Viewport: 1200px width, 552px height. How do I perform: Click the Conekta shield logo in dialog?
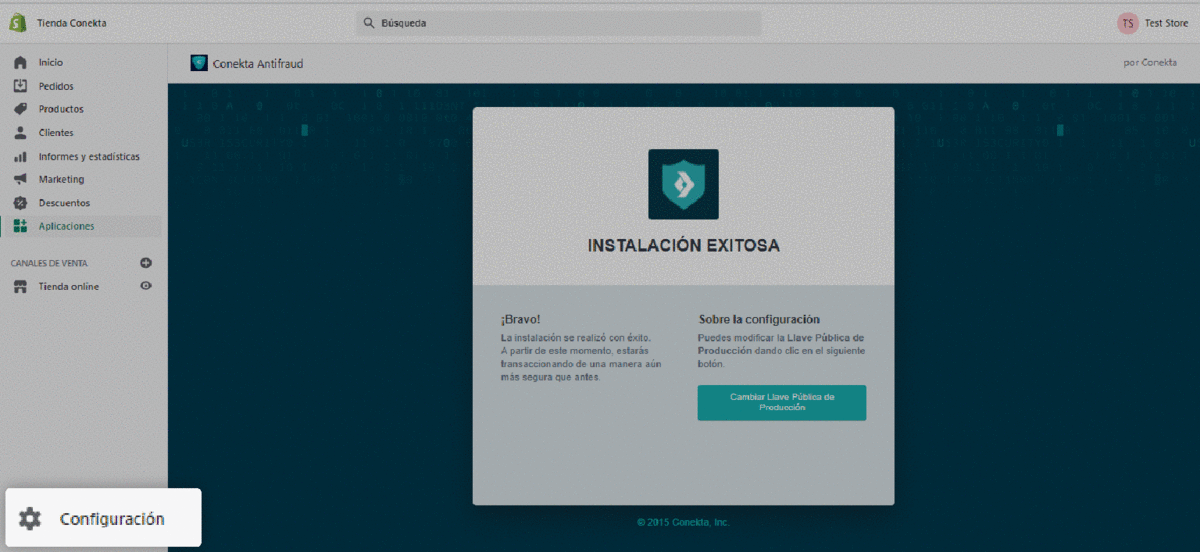click(683, 184)
